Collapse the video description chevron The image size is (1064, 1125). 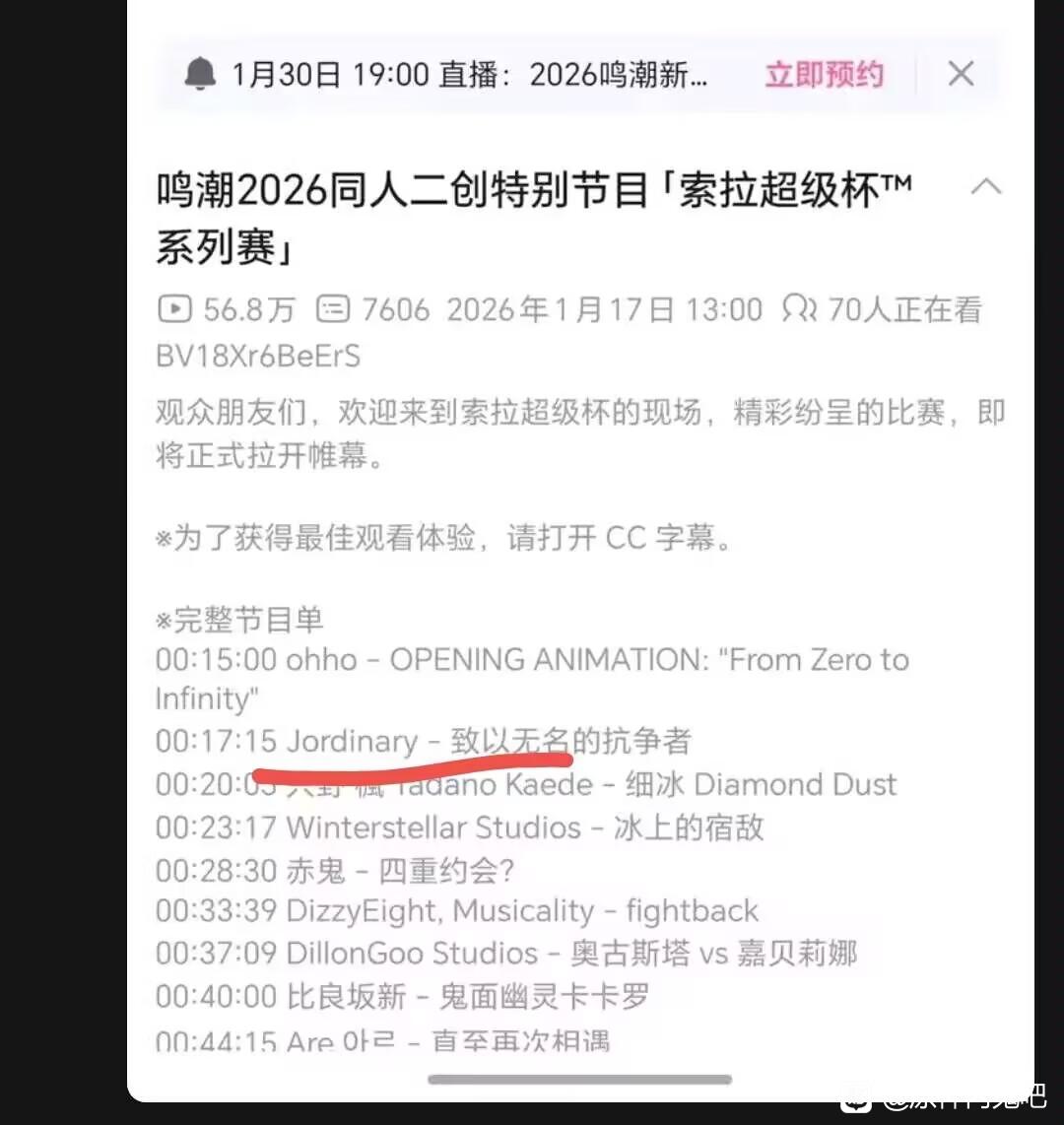point(986,186)
